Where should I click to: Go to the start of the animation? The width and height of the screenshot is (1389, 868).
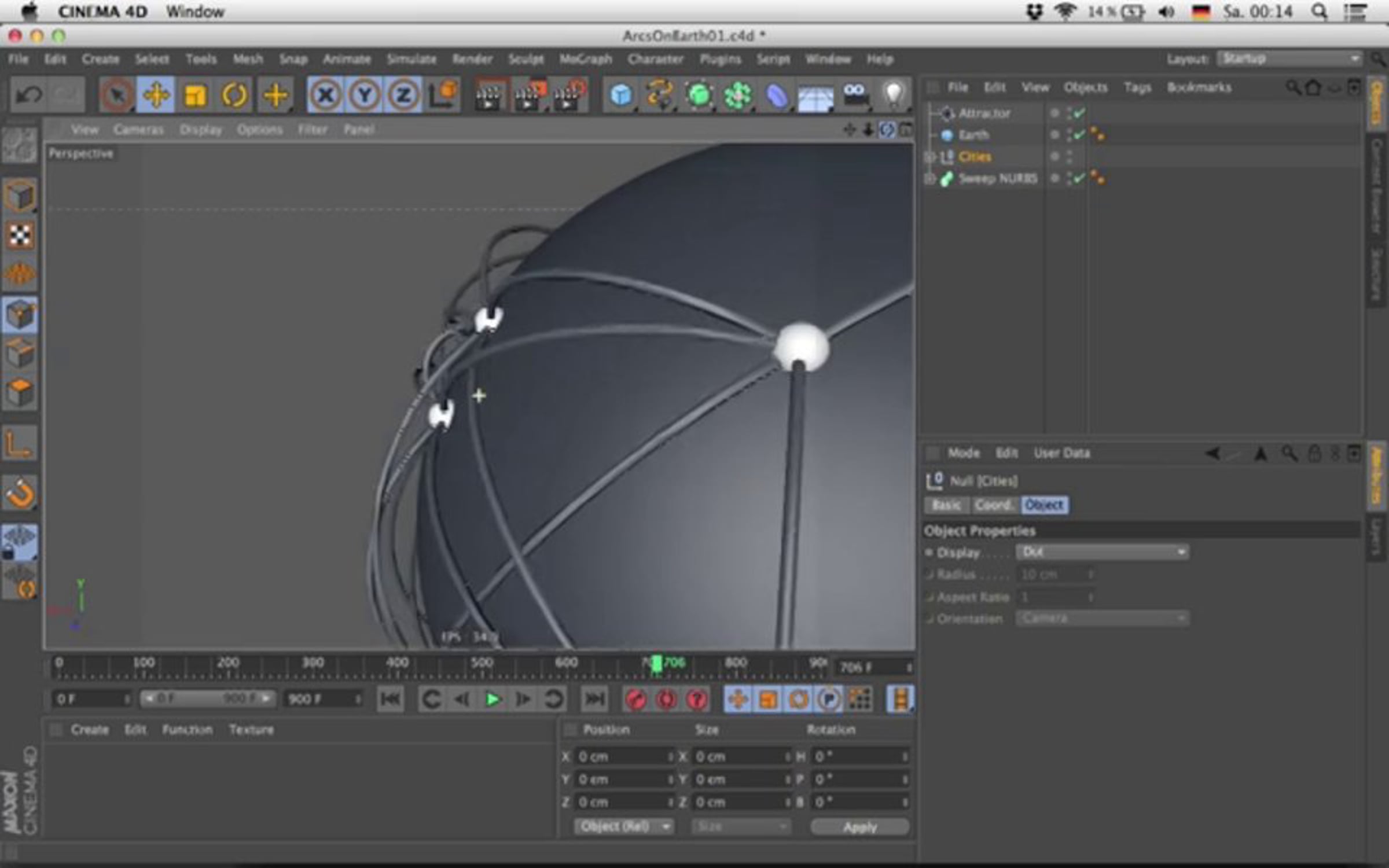coord(390,700)
